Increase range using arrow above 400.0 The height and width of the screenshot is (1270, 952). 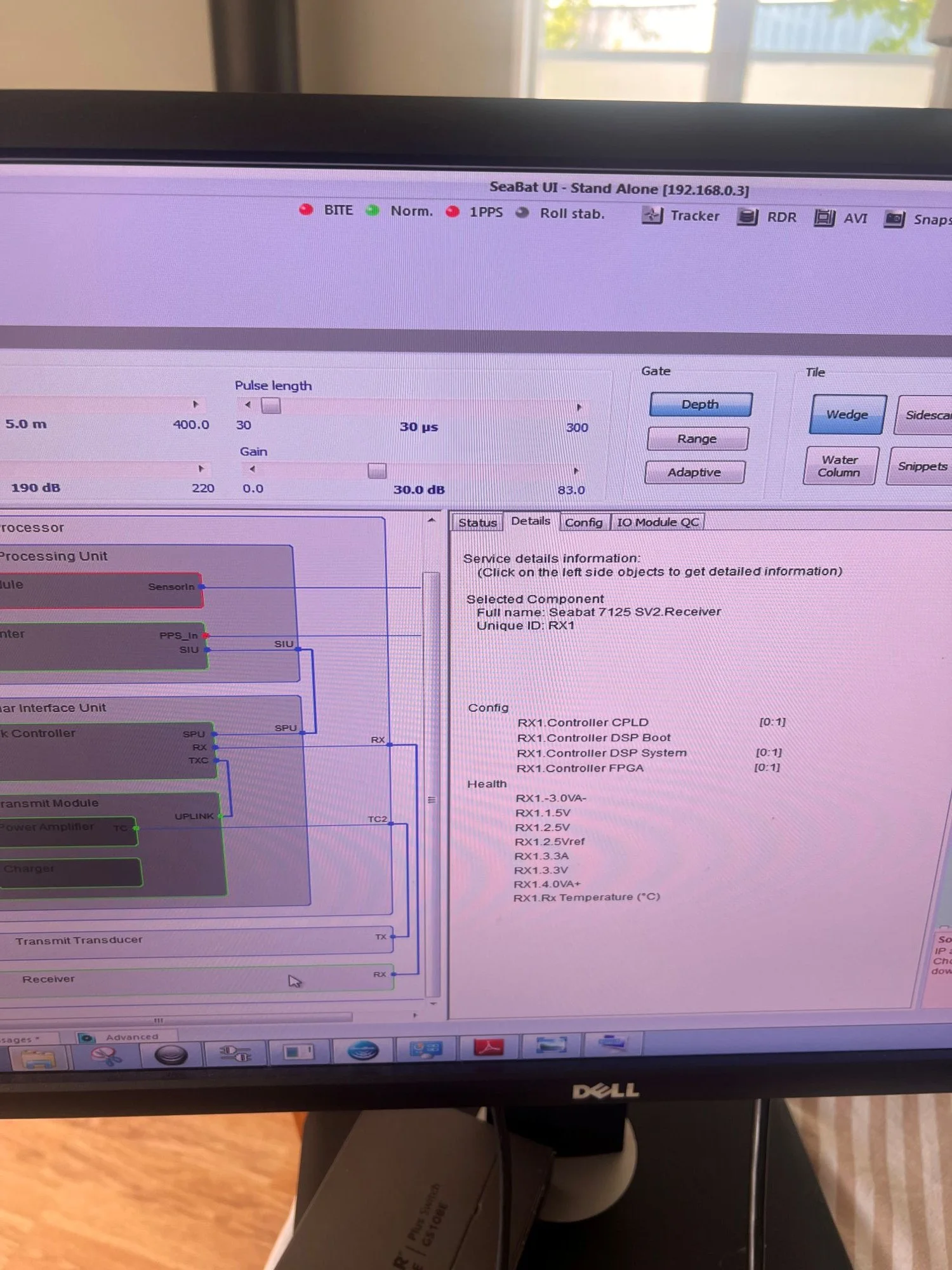[195, 404]
